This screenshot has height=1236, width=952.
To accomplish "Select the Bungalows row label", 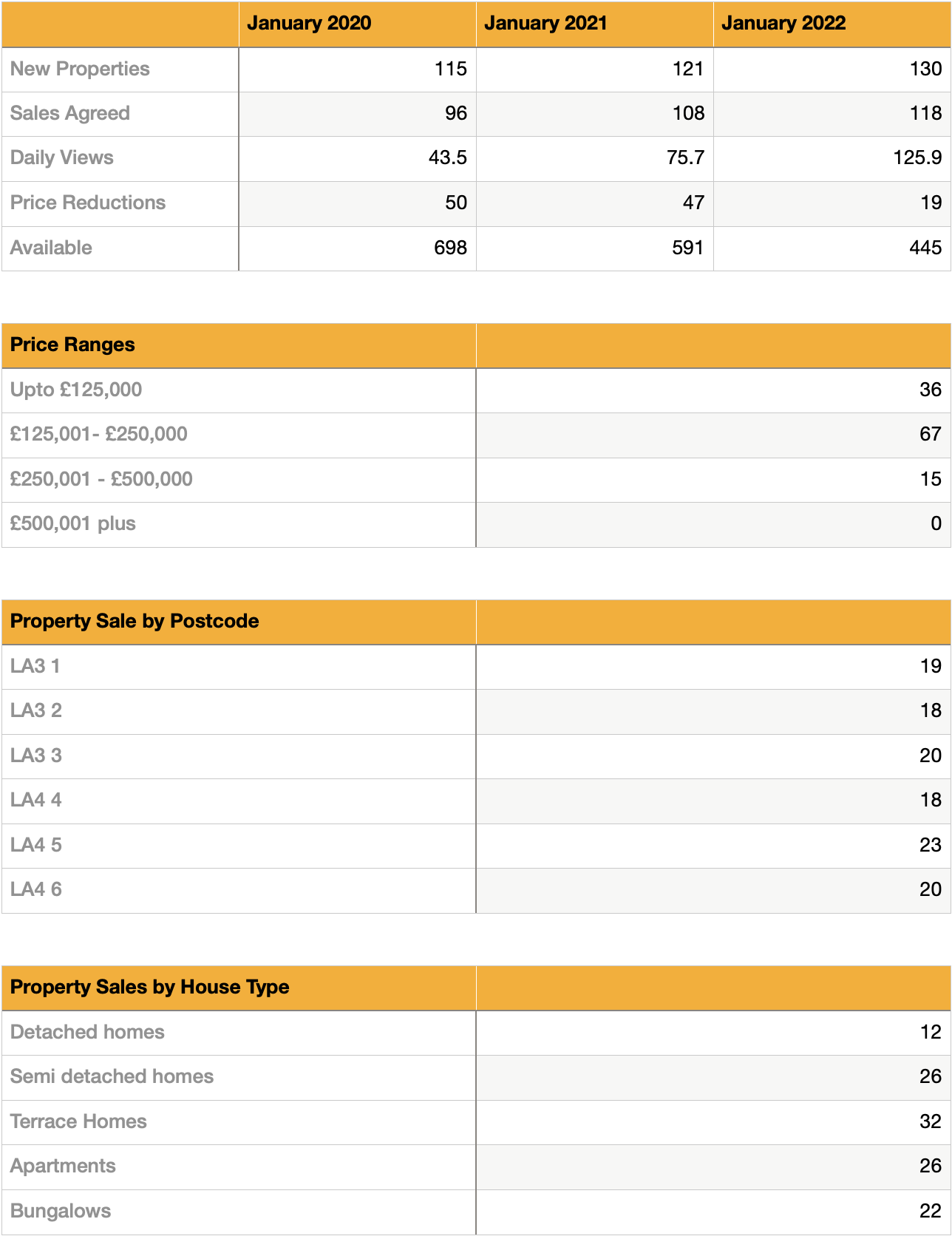I will 61,1211.
